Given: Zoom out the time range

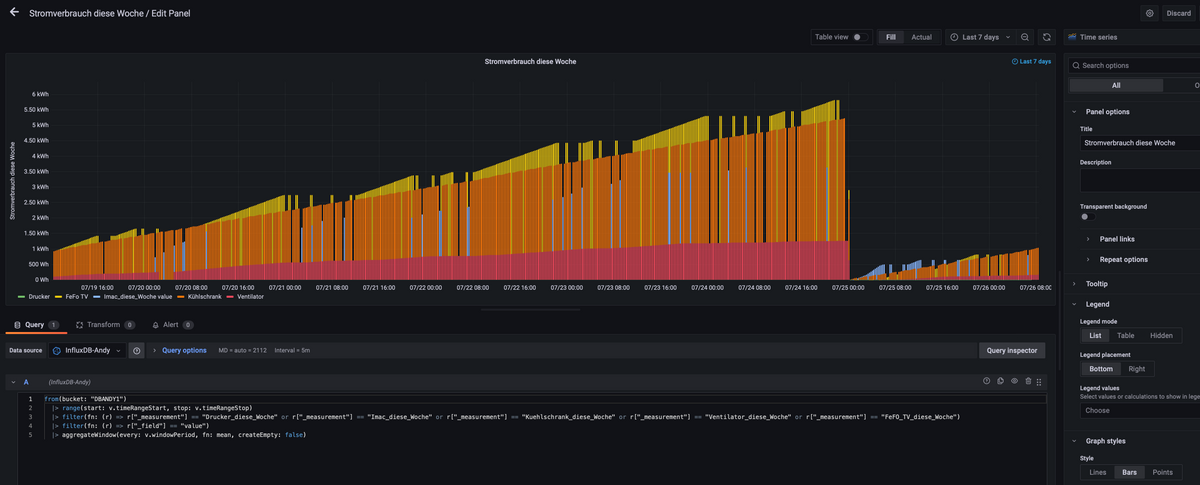Looking at the screenshot, I should (x=1025, y=37).
